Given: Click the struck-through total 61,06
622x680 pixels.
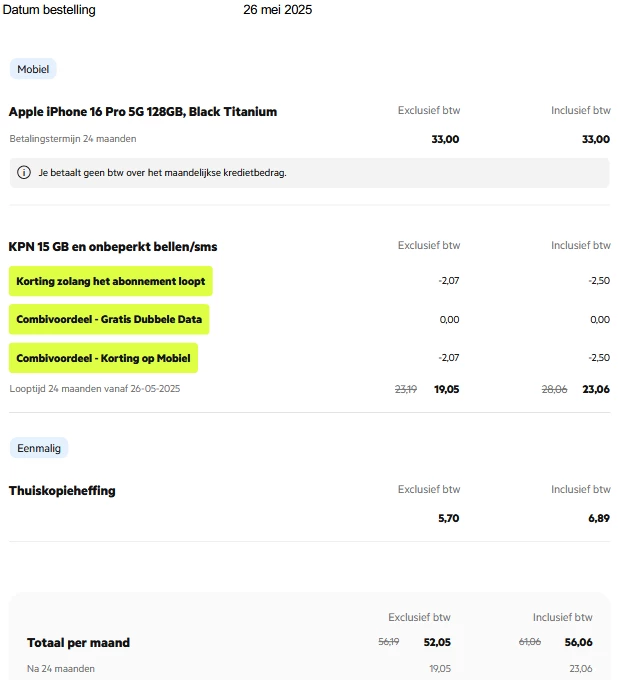Looking at the screenshot, I should point(530,642).
